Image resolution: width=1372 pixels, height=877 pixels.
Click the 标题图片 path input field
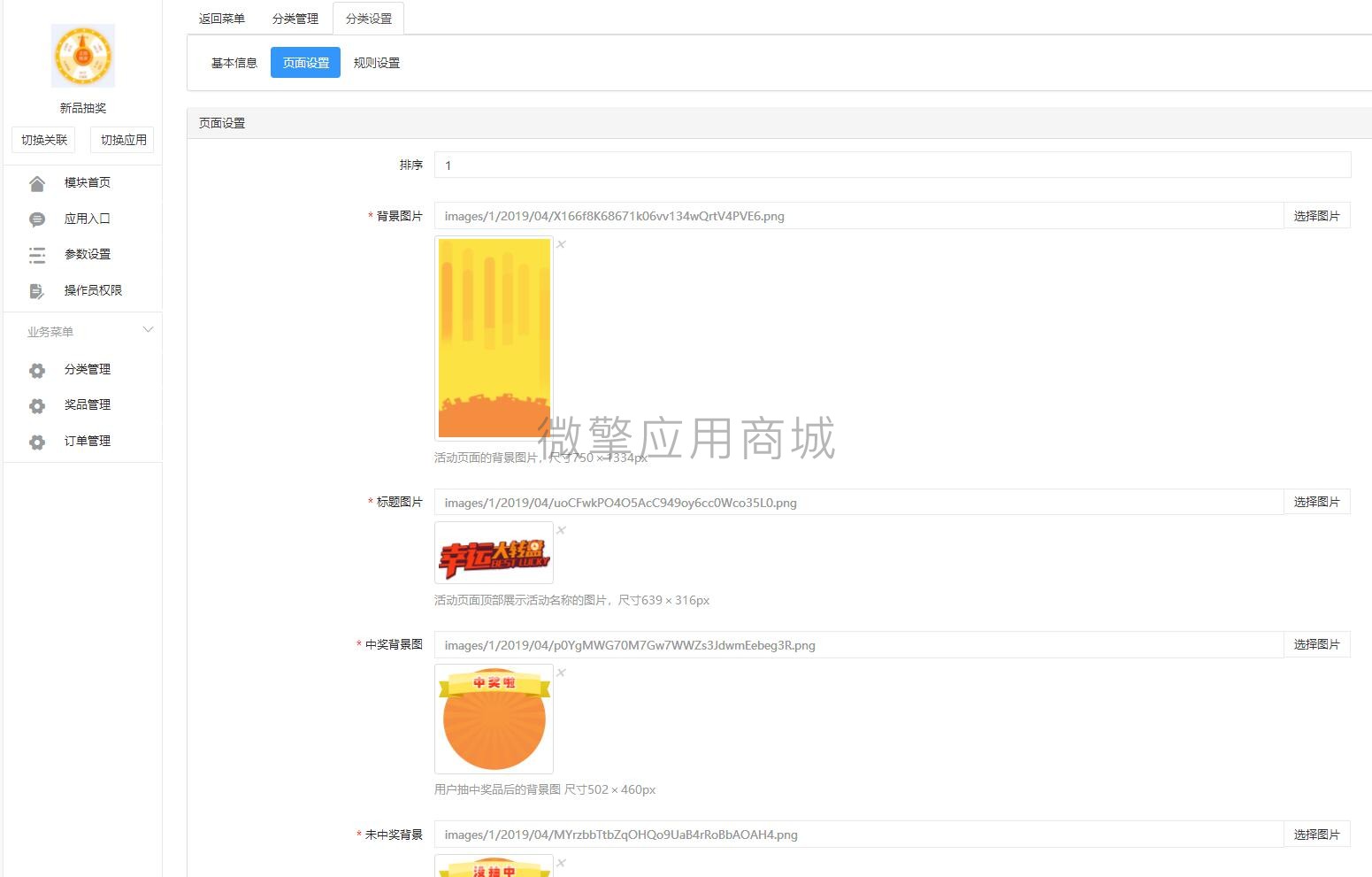(x=859, y=503)
